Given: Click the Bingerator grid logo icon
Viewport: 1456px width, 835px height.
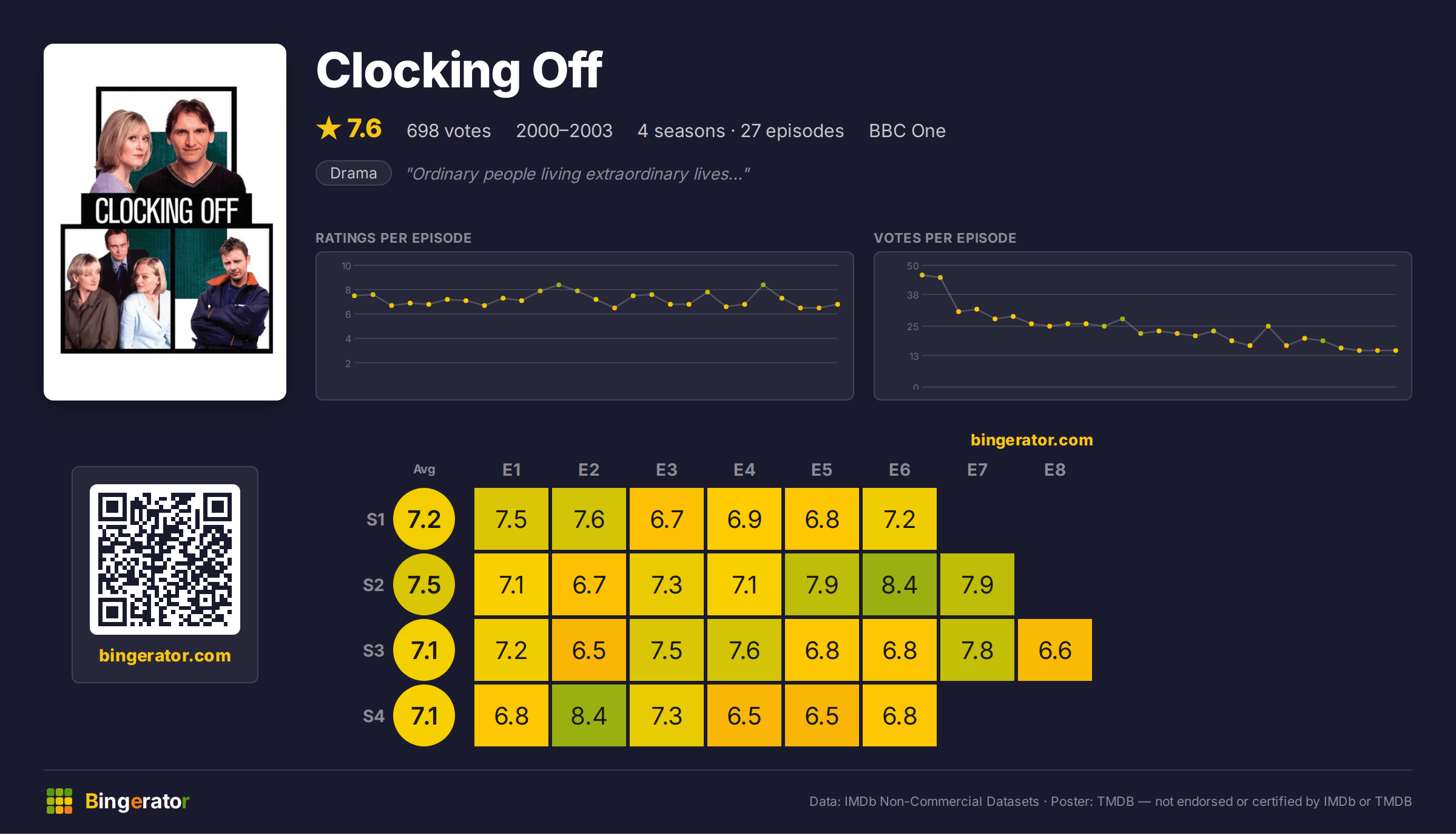Looking at the screenshot, I should [x=59, y=801].
